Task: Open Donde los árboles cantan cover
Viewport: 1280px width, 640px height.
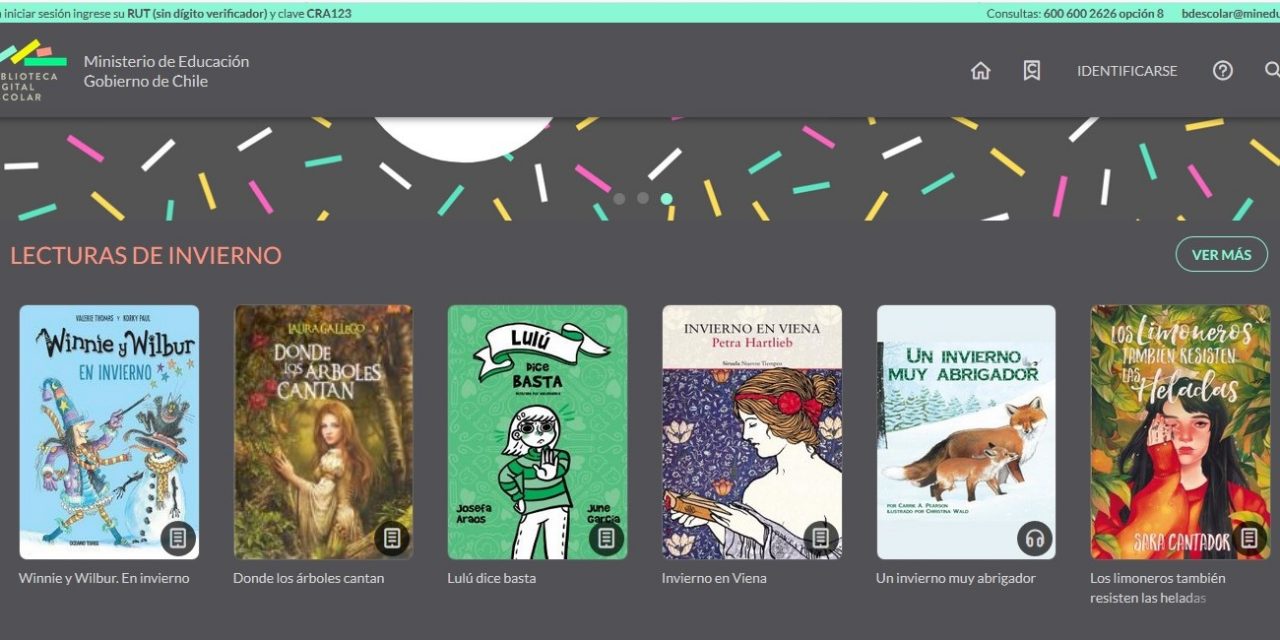Action: coord(323,432)
